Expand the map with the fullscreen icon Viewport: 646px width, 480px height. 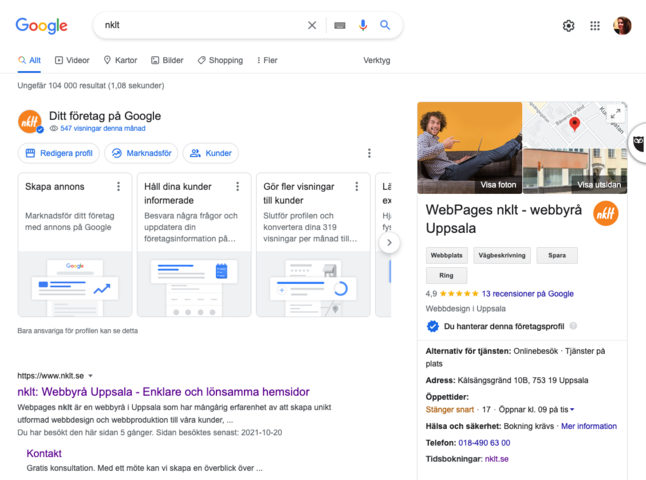[x=616, y=113]
